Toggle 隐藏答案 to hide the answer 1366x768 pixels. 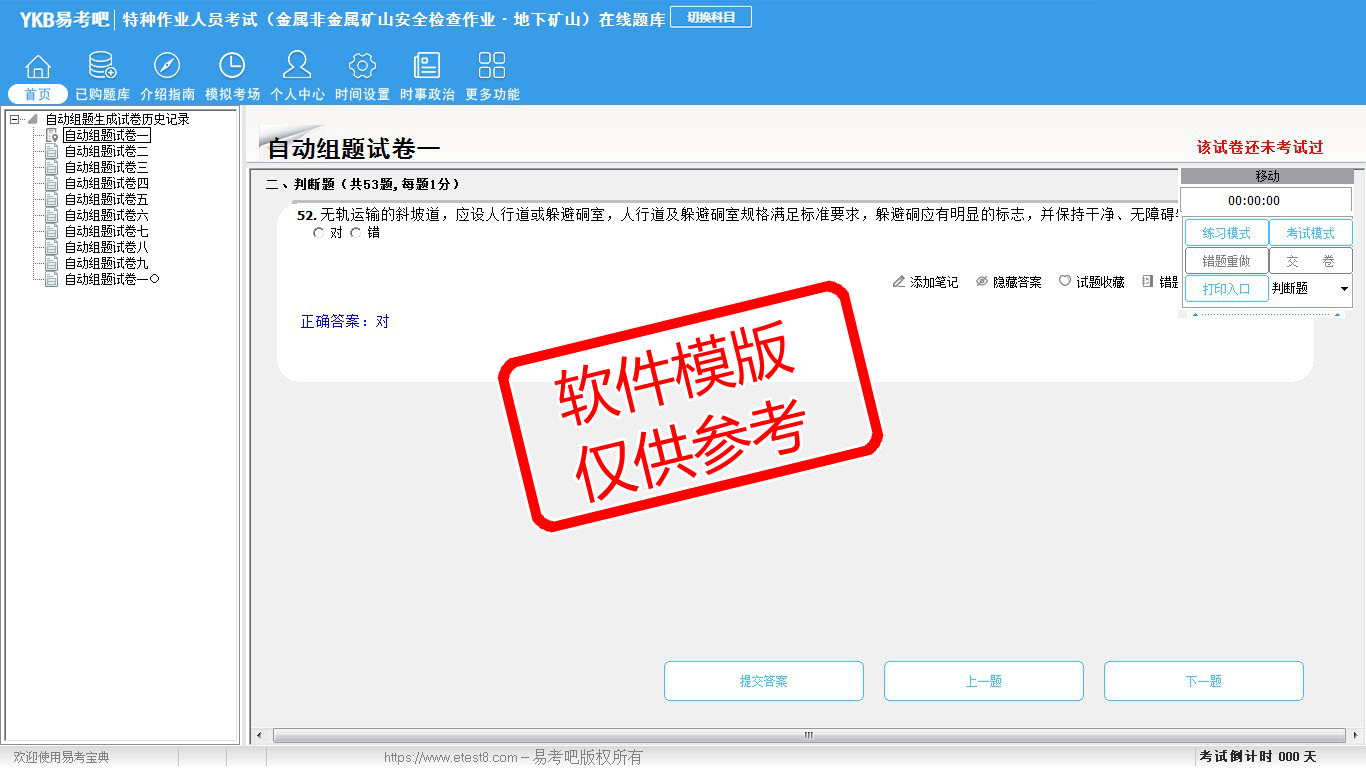click(1008, 283)
